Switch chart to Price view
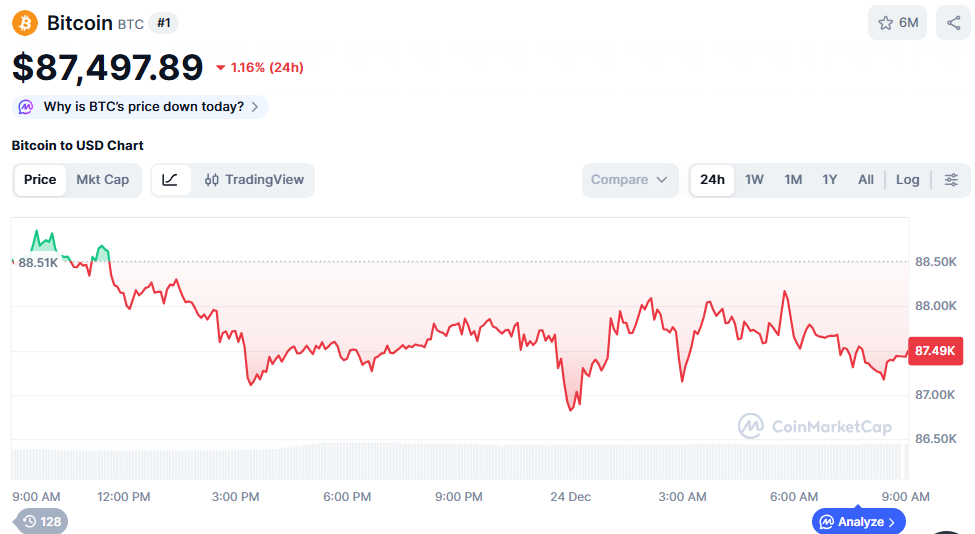 click(40, 180)
